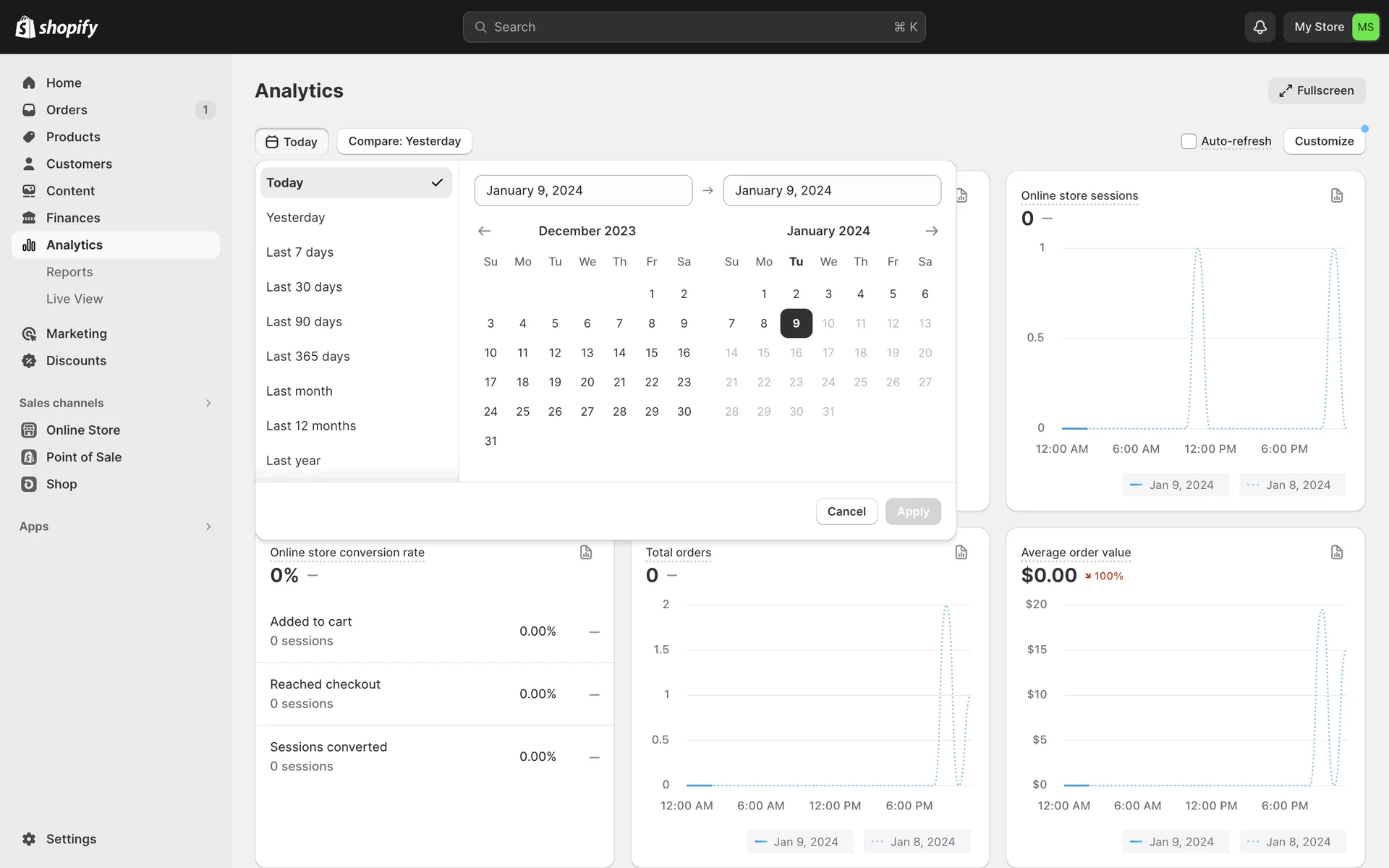Open Live View in sidebar
This screenshot has width=1389, height=868.
pyautogui.click(x=75, y=299)
